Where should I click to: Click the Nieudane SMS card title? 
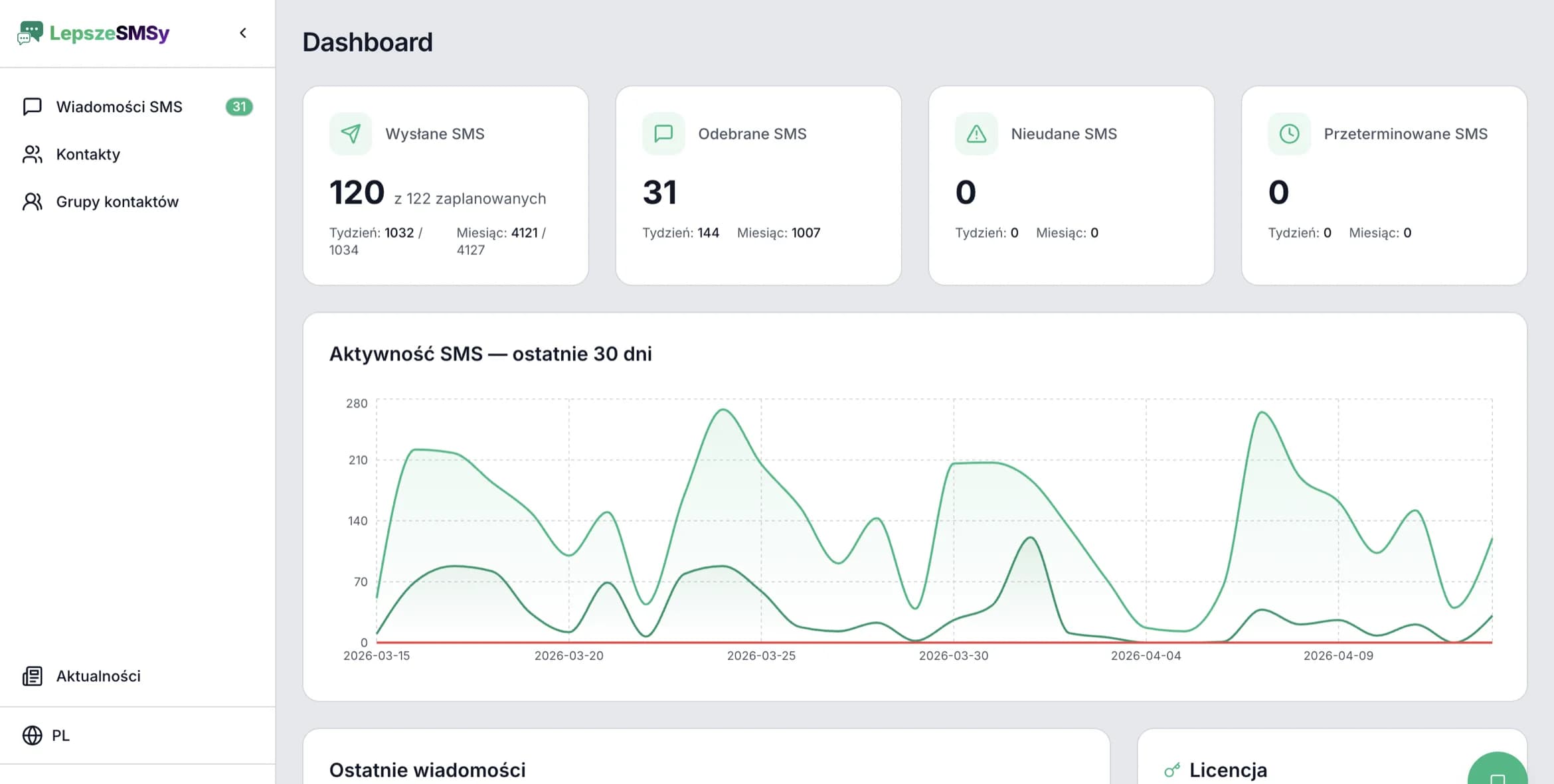pos(1064,133)
